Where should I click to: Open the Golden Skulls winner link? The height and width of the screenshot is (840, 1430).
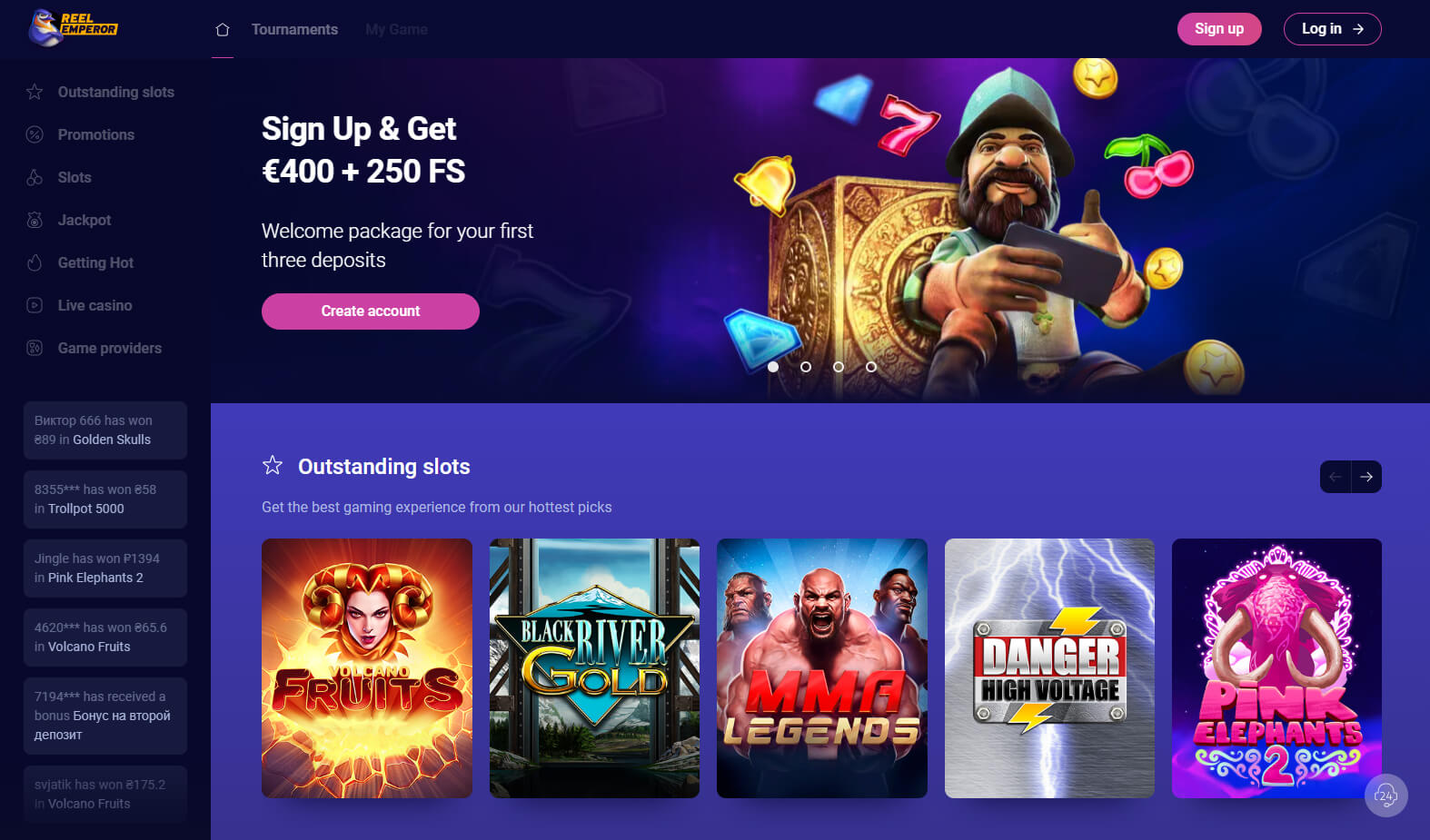pyautogui.click(x=112, y=440)
